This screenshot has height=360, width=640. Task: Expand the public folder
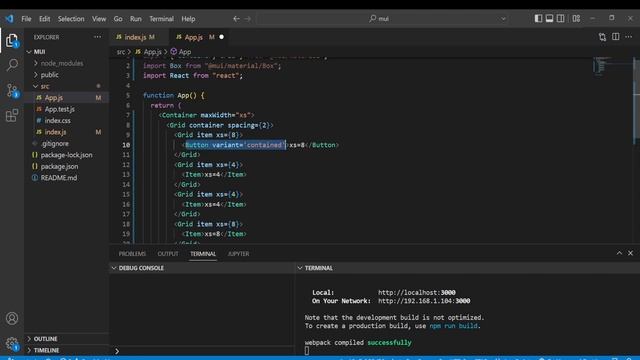click(49, 75)
